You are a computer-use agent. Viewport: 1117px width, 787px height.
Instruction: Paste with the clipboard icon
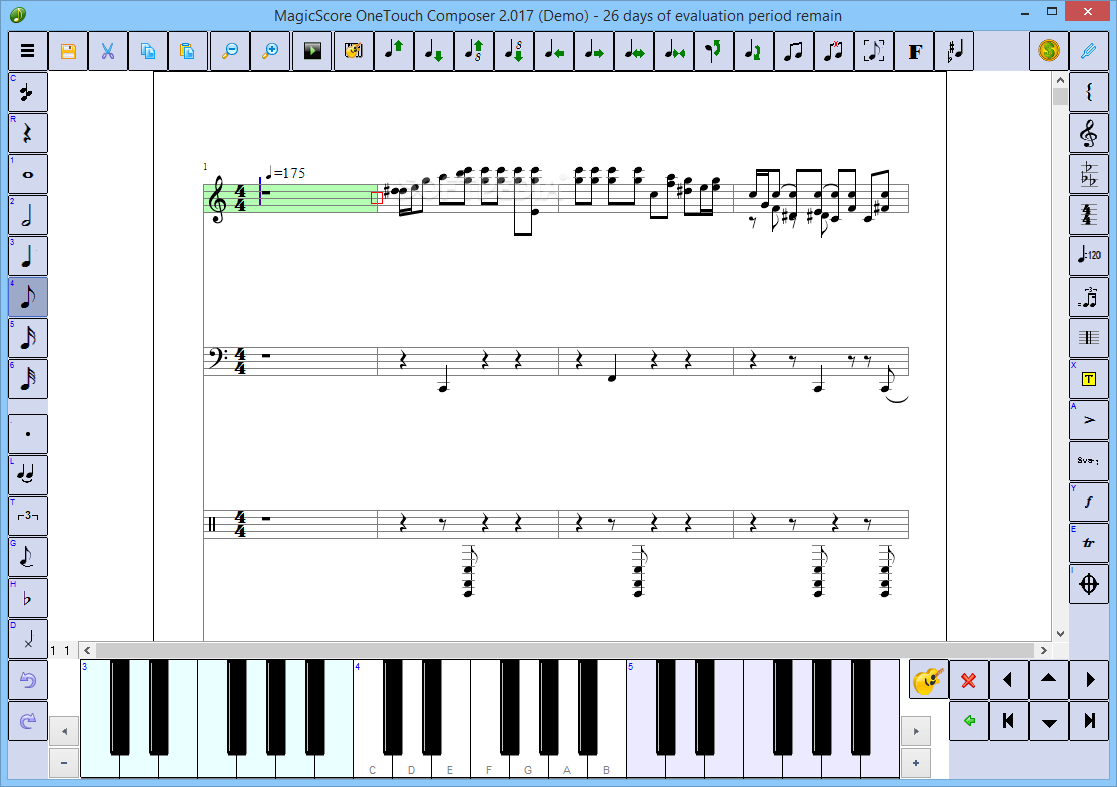[188, 51]
